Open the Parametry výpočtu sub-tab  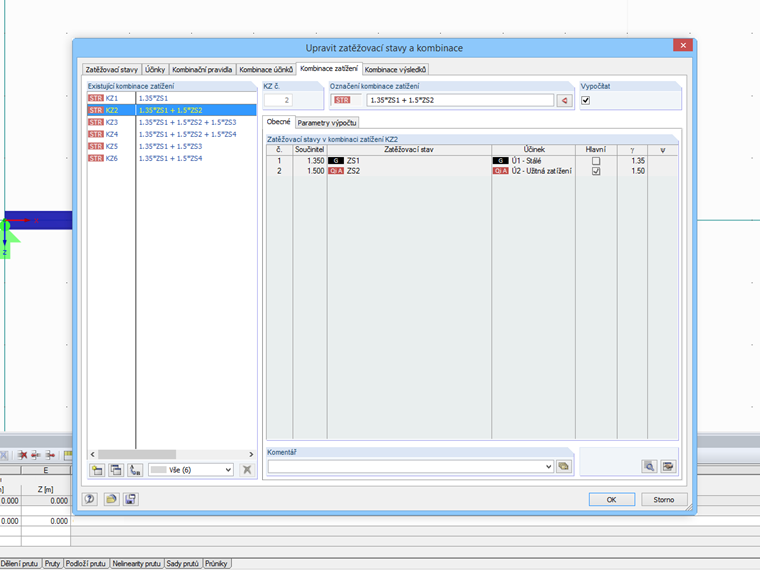click(327, 123)
